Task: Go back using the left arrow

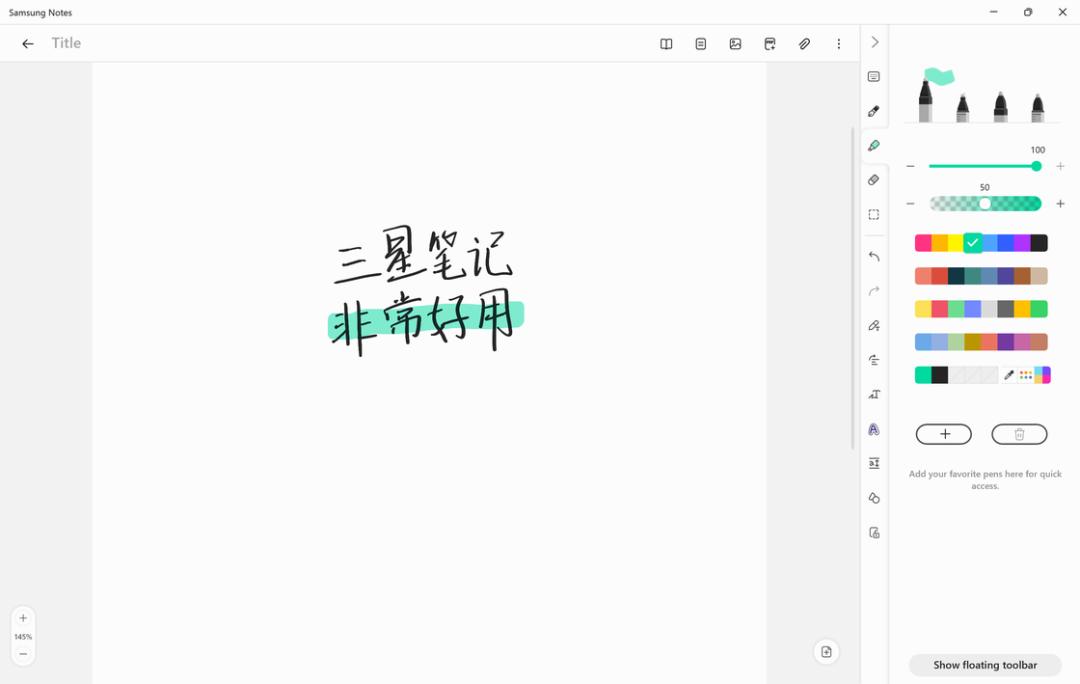Action: click(x=28, y=43)
